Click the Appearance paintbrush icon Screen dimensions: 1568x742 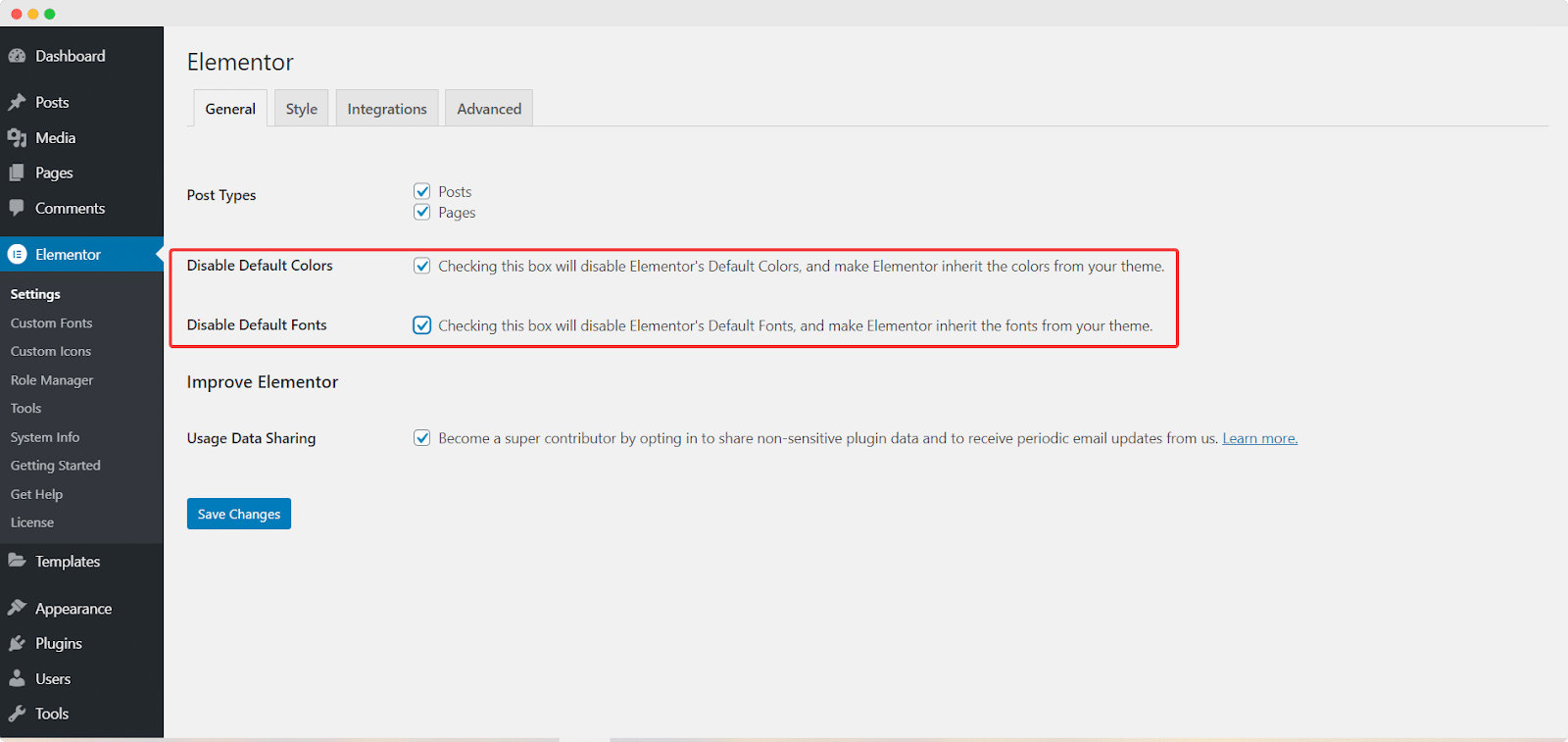[17, 608]
